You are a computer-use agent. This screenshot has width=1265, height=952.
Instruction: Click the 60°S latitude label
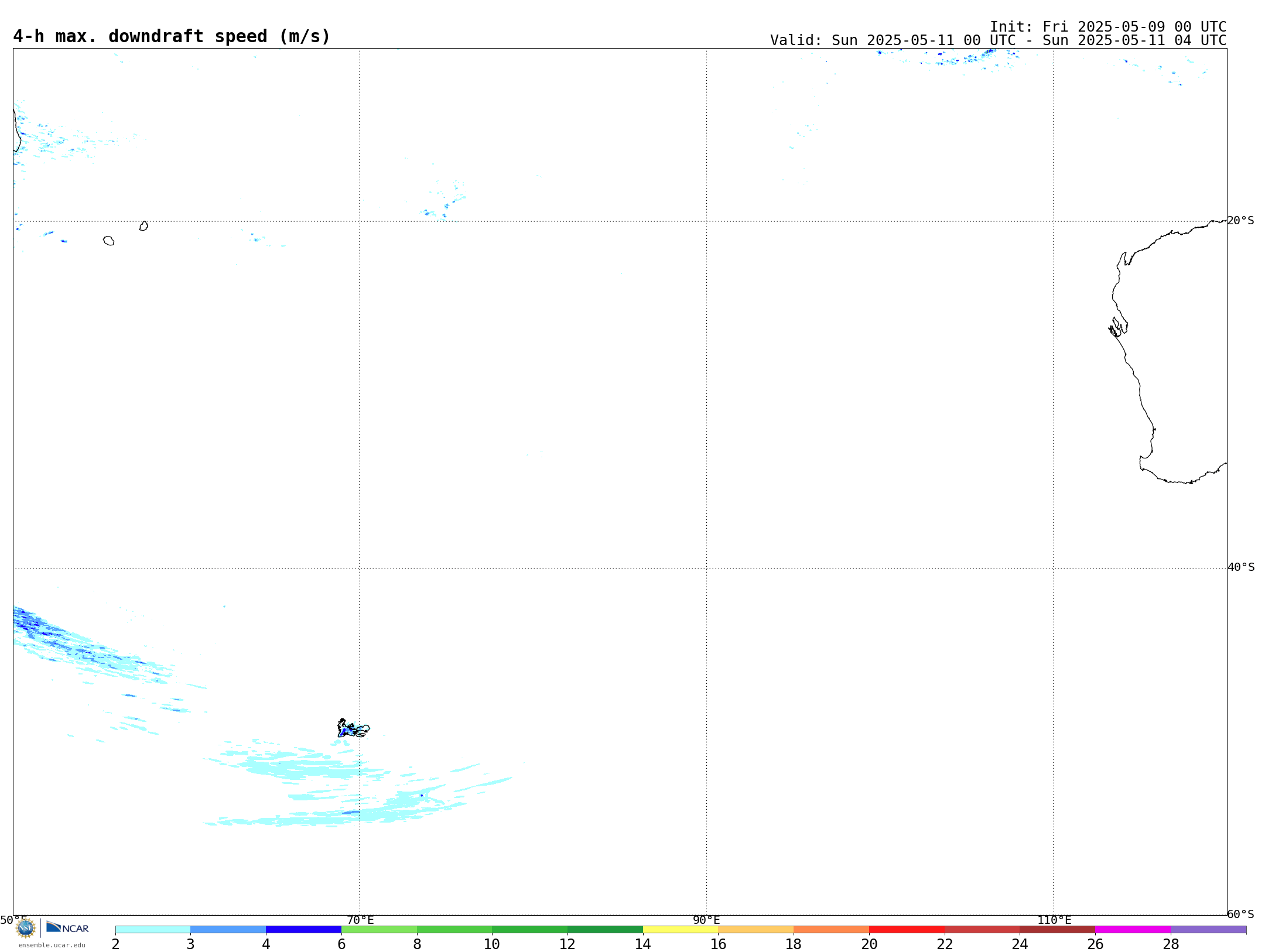point(1241,914)
